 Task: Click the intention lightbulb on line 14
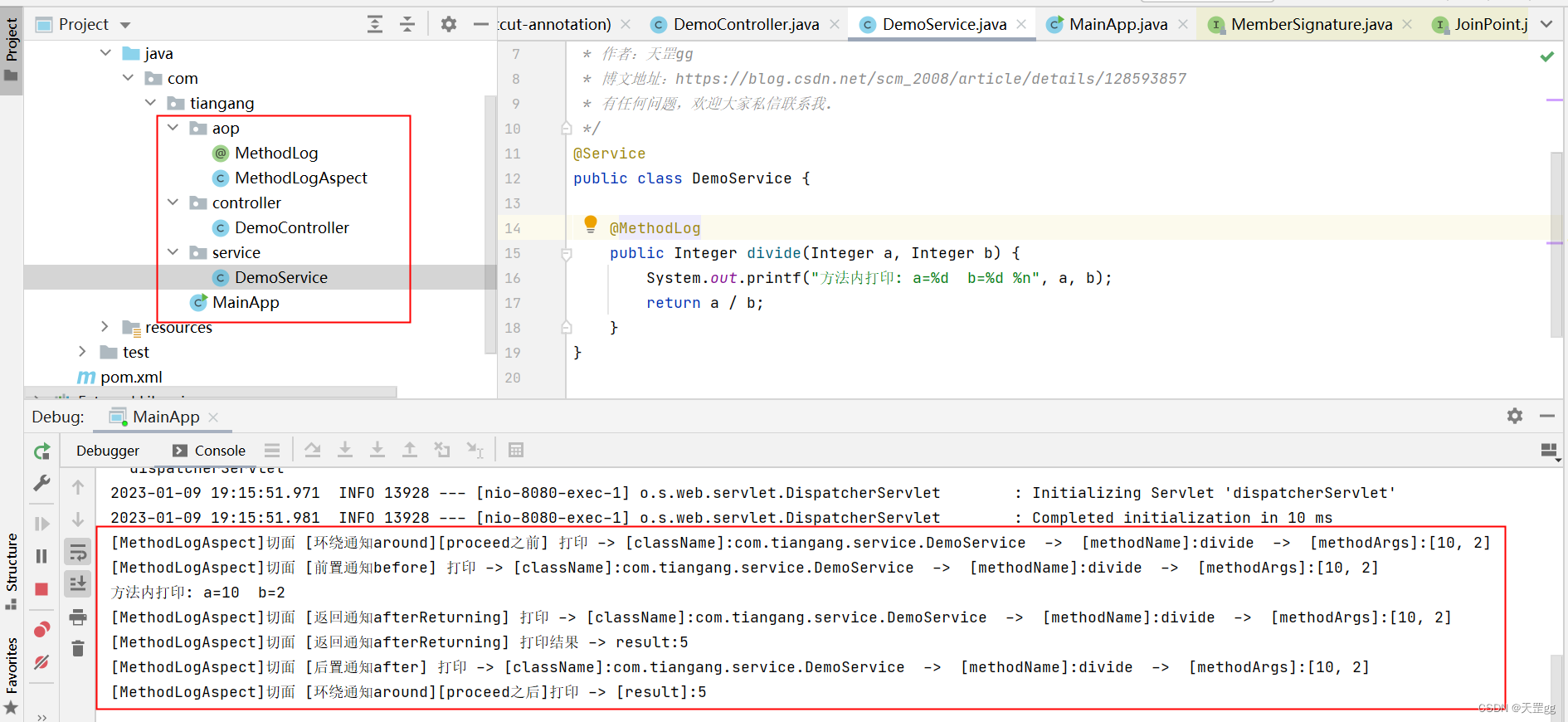click(x=591, y=223)
